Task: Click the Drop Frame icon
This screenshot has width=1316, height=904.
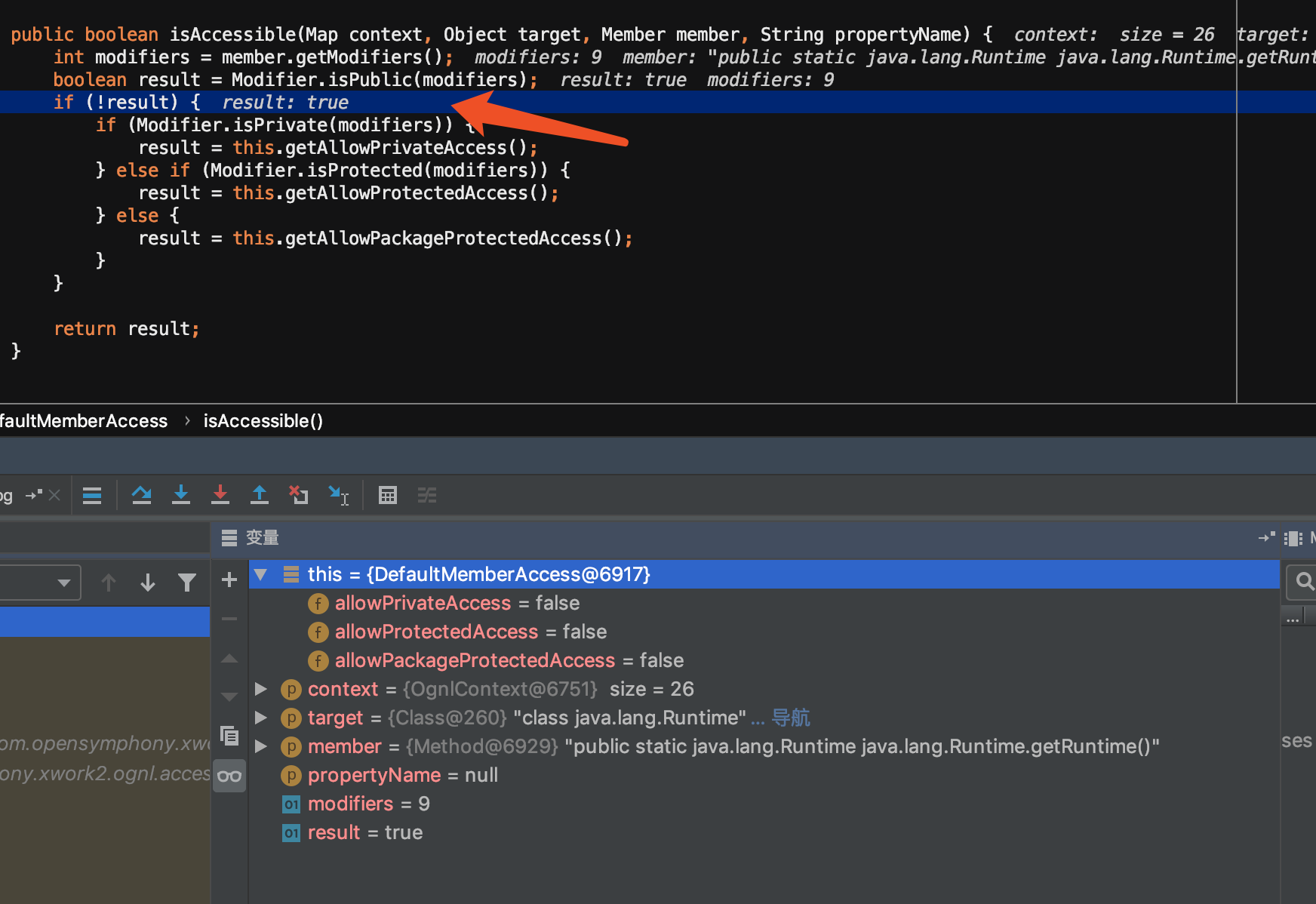Action: click(x=299, y=495)
